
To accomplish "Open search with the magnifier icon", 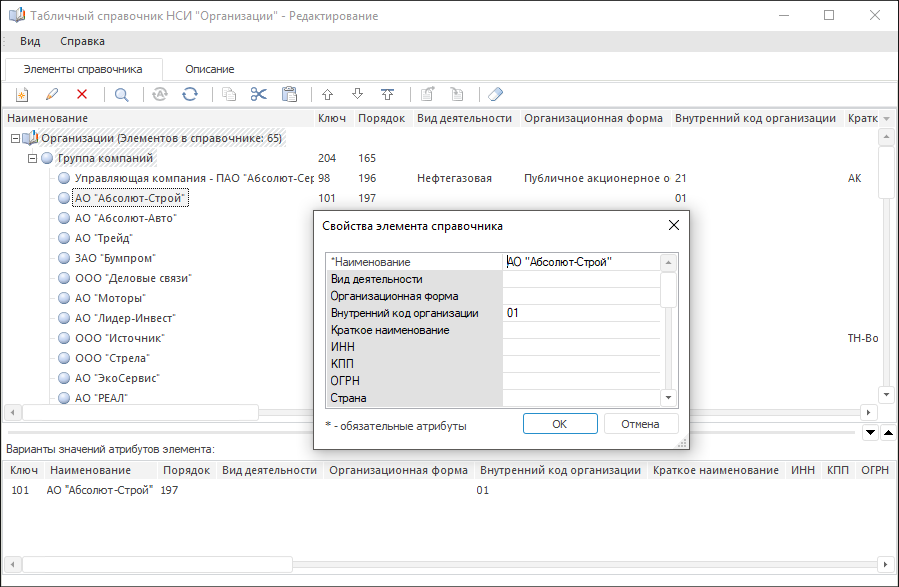I will pyautogui.click(x=121, y=94).
